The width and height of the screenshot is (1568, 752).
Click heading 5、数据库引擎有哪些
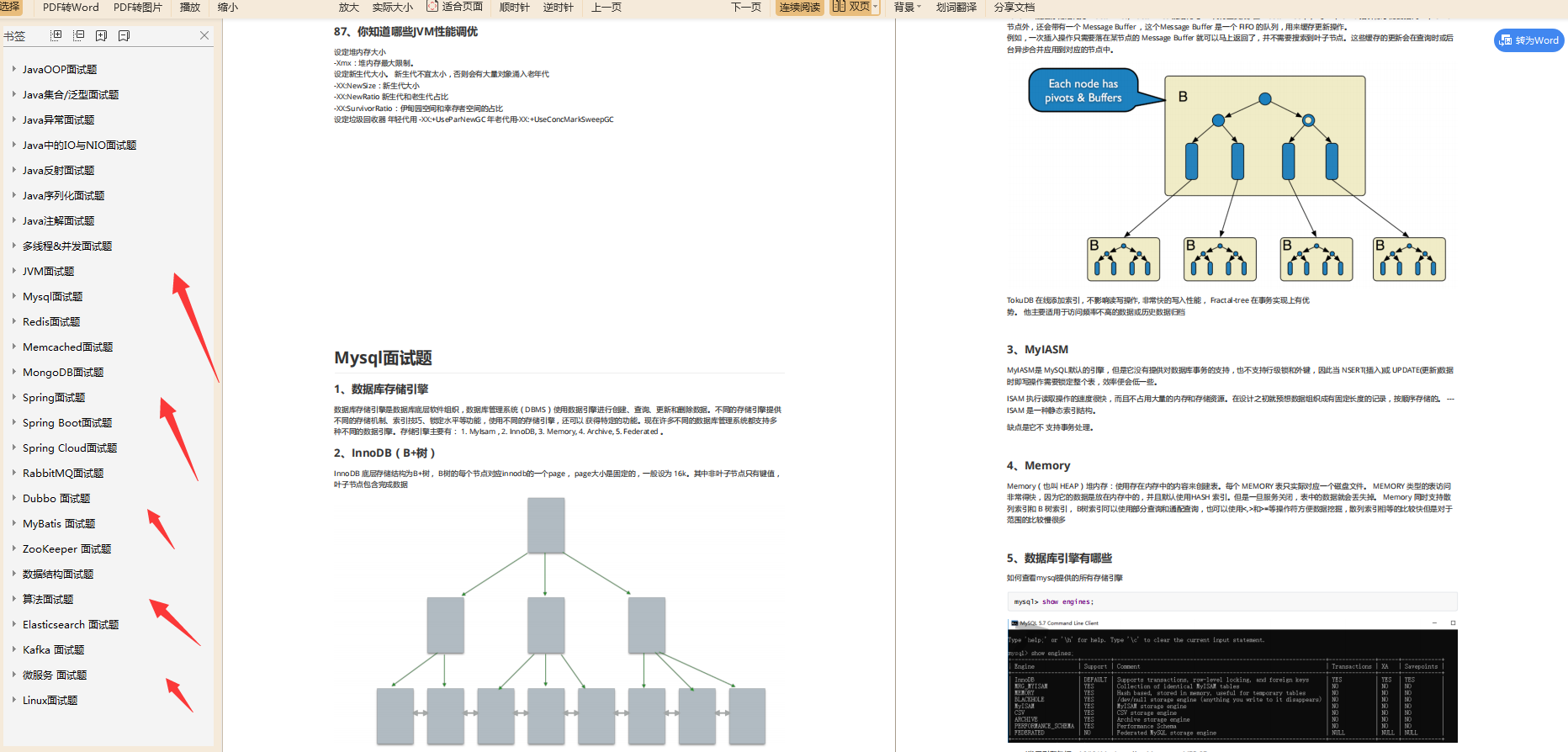(1059, 558)
